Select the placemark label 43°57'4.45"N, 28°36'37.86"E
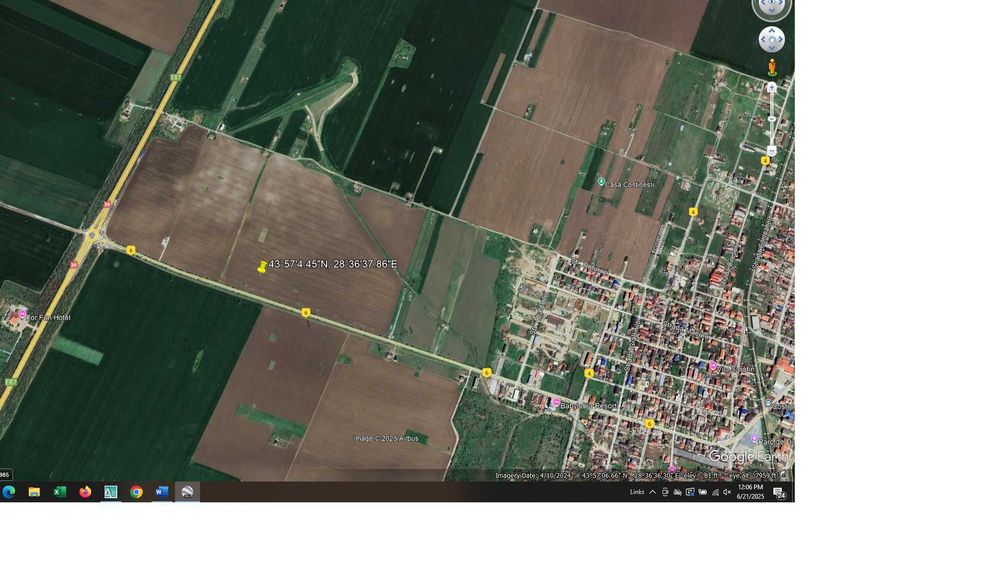The height and width of the screenshot is (563, 1000). click(333, 264)
